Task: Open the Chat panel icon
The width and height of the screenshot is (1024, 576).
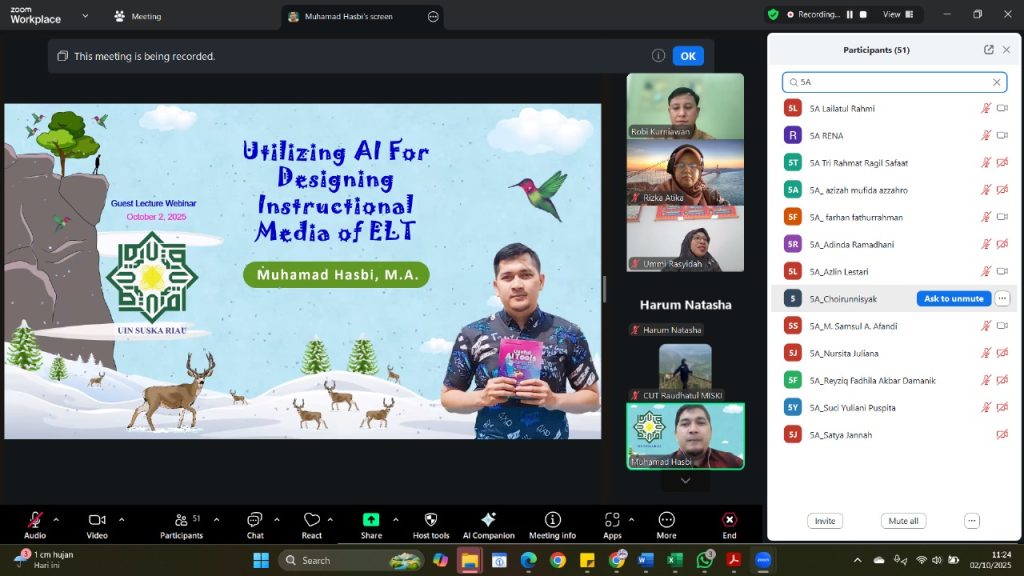Action: click(x=255, y=520)
